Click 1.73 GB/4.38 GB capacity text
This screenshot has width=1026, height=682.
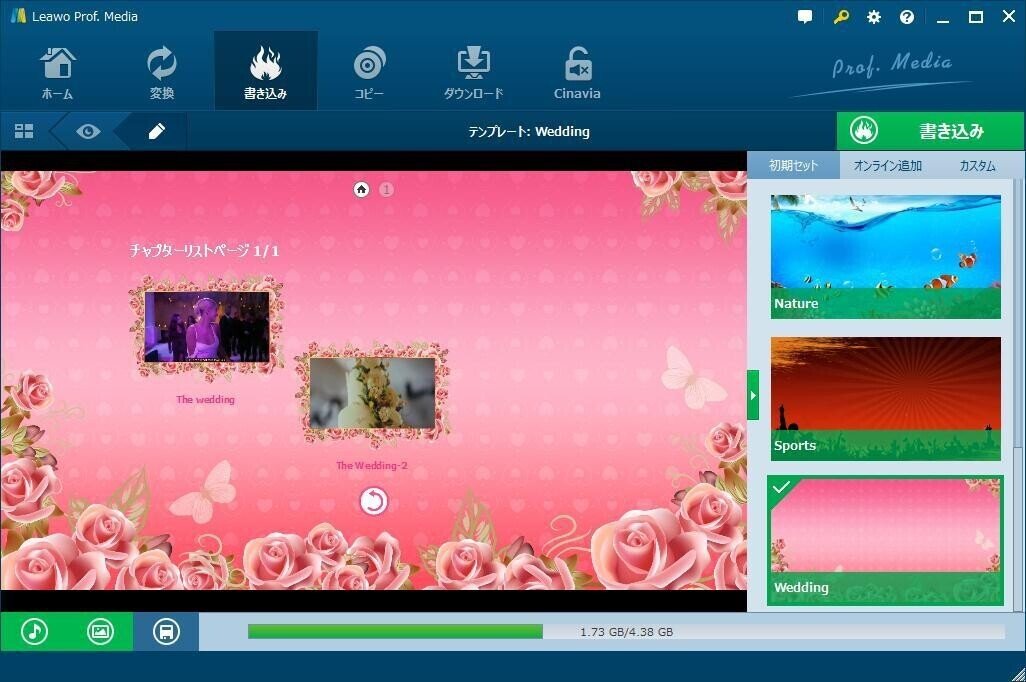tap(626, 632)
